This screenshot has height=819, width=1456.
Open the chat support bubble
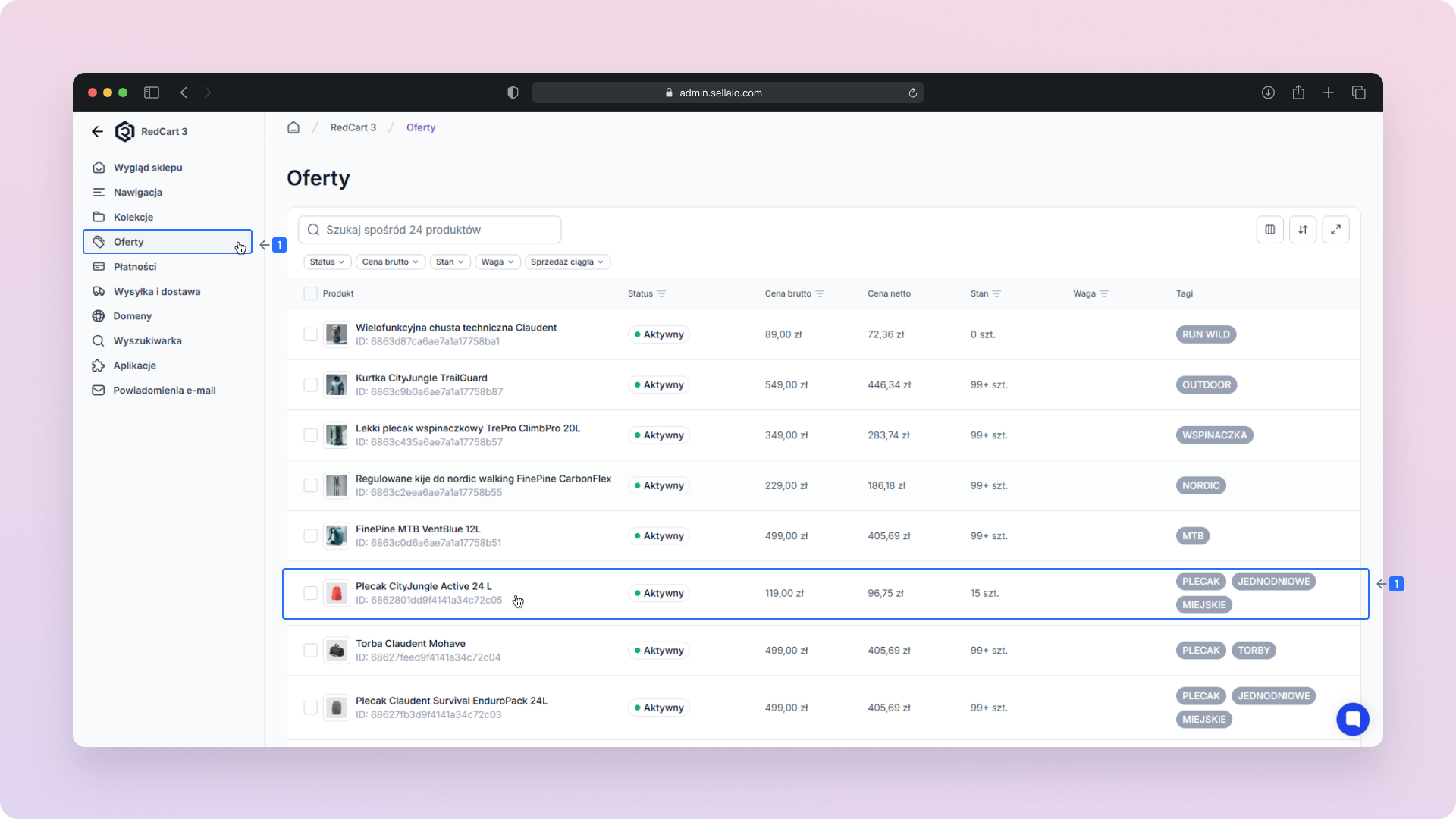pyautogui.click(x=1352, y=719)
